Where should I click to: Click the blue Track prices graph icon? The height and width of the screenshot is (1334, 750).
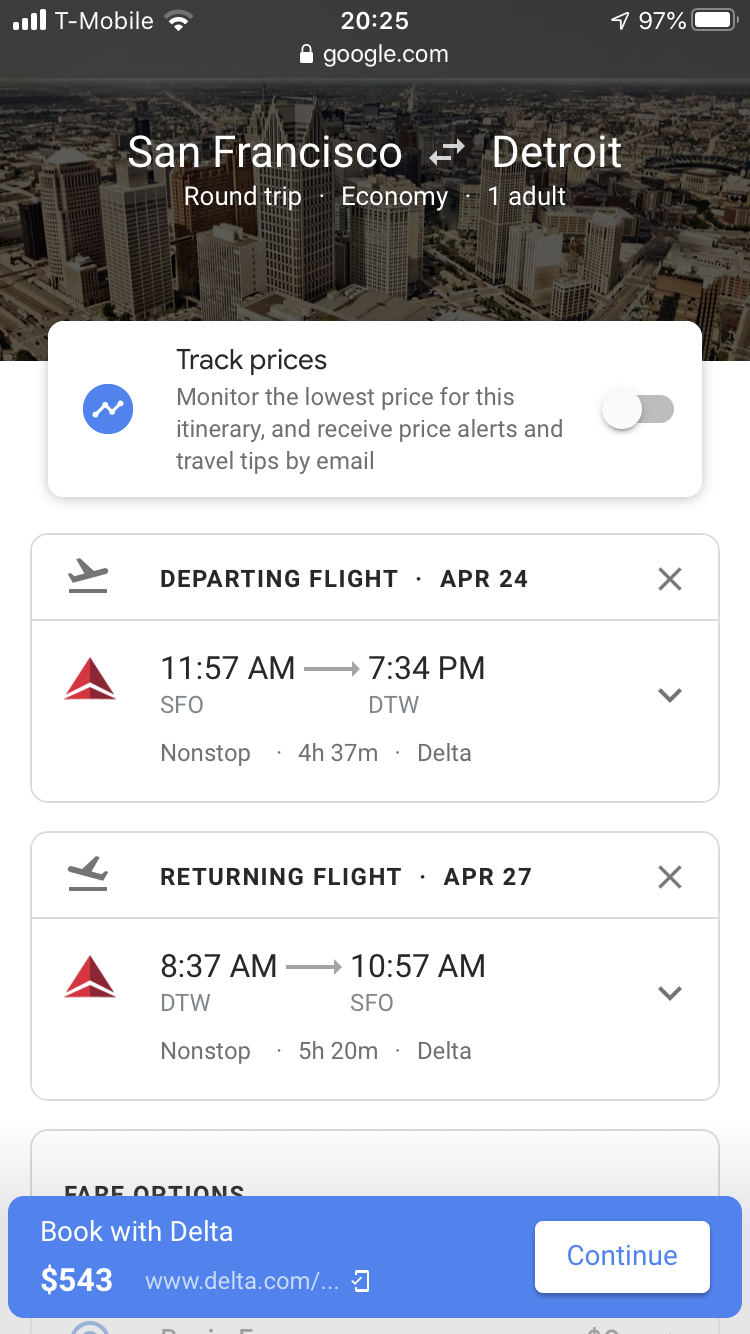[x=108, y=409]
